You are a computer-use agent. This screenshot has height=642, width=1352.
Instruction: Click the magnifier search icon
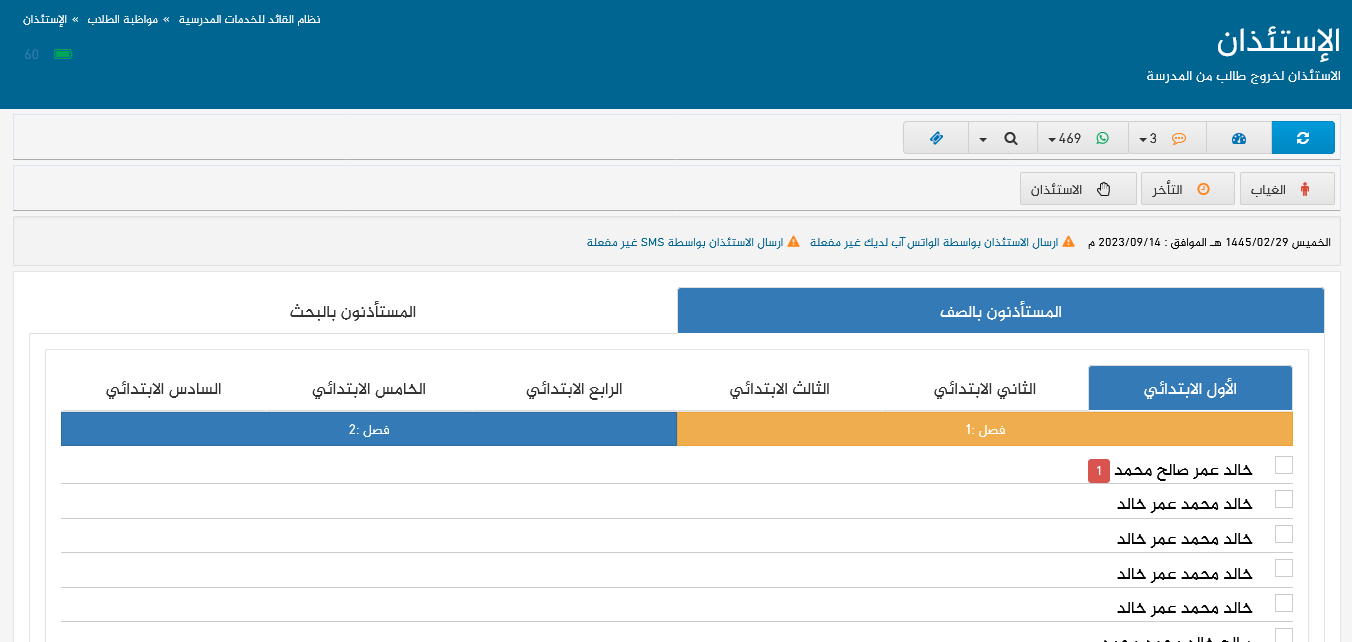[x=1011, y=139]
